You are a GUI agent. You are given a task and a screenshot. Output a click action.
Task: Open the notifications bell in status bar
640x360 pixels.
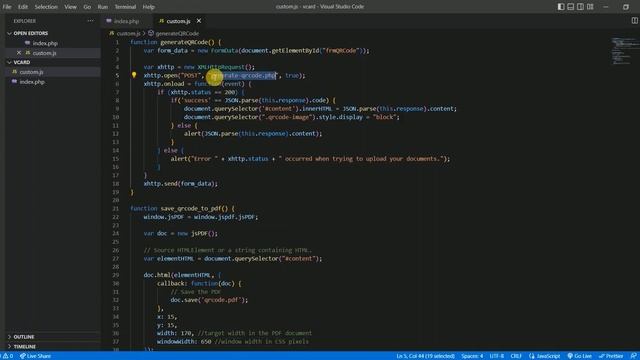coord(633,356)
